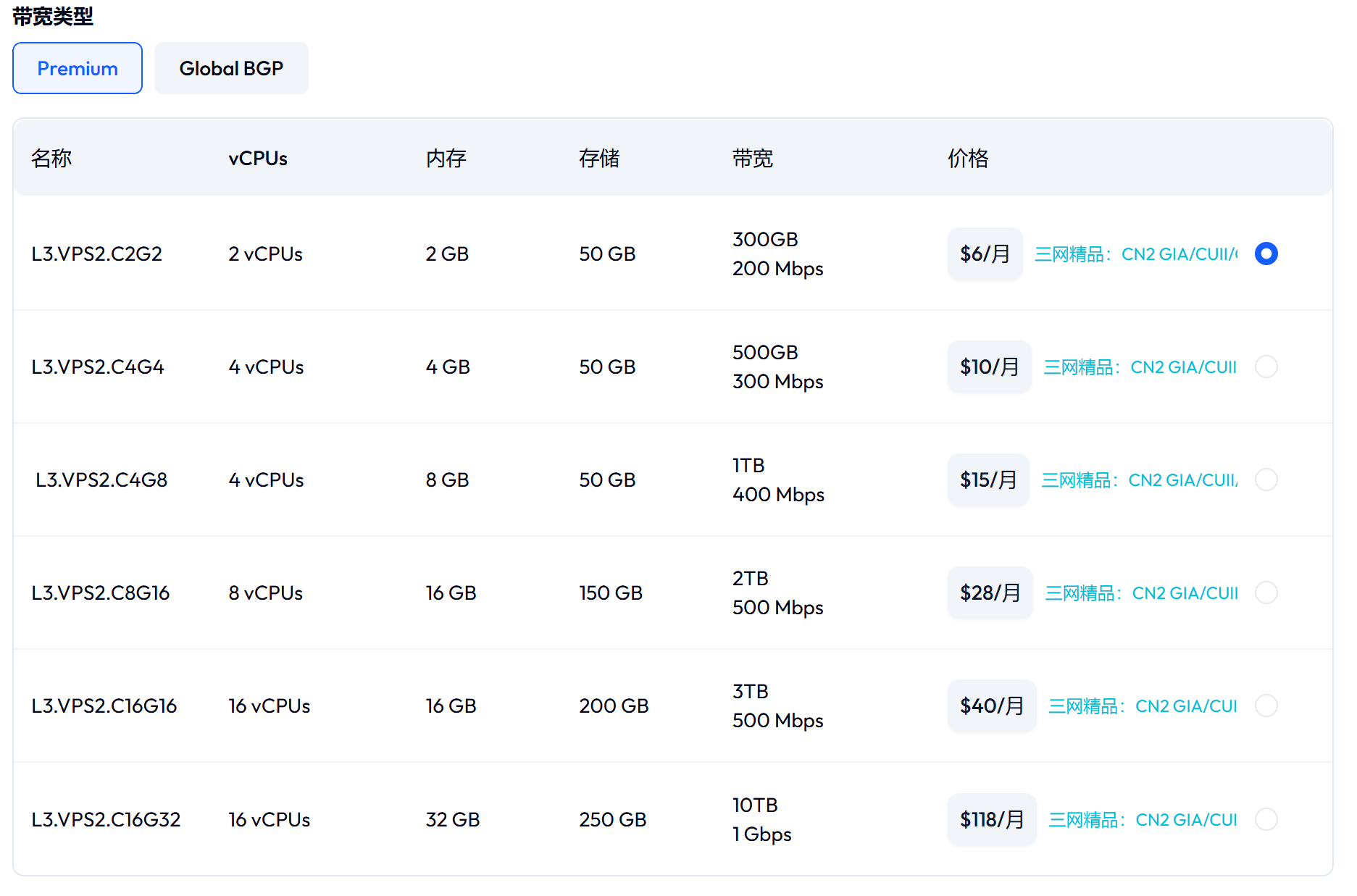1357x896 pixels.
Task: Select the L3.VPS2.C8G16 plan radio button
Action: pos(1266,593)
